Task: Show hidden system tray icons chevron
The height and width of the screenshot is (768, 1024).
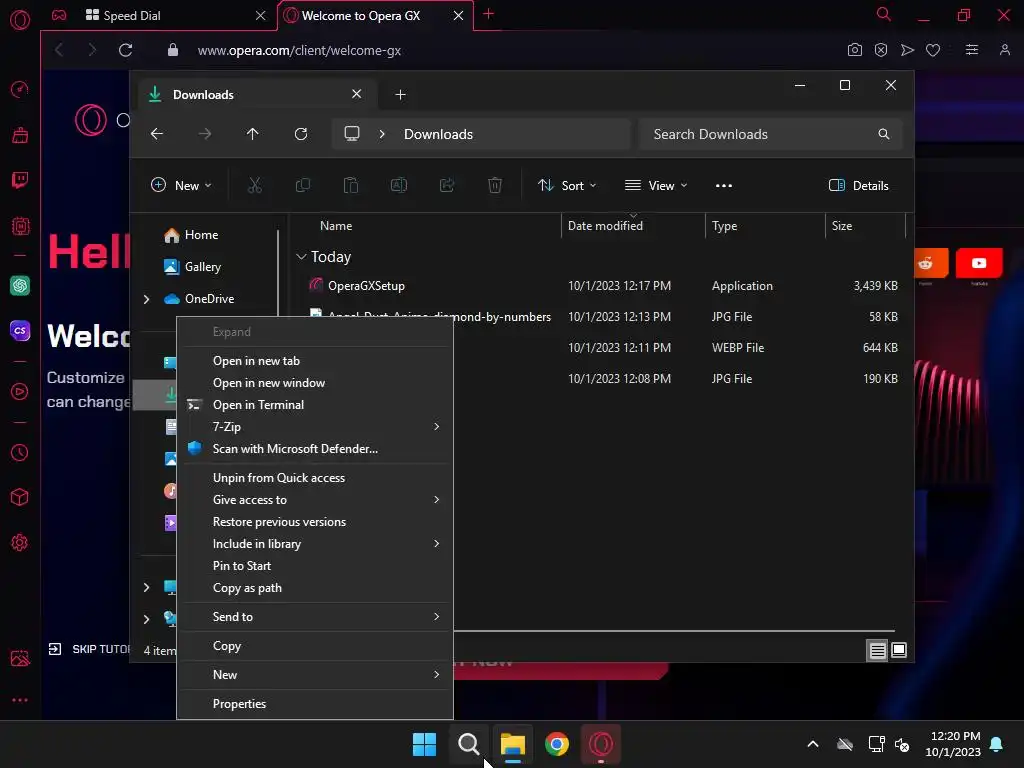Action: click(812, 744)
